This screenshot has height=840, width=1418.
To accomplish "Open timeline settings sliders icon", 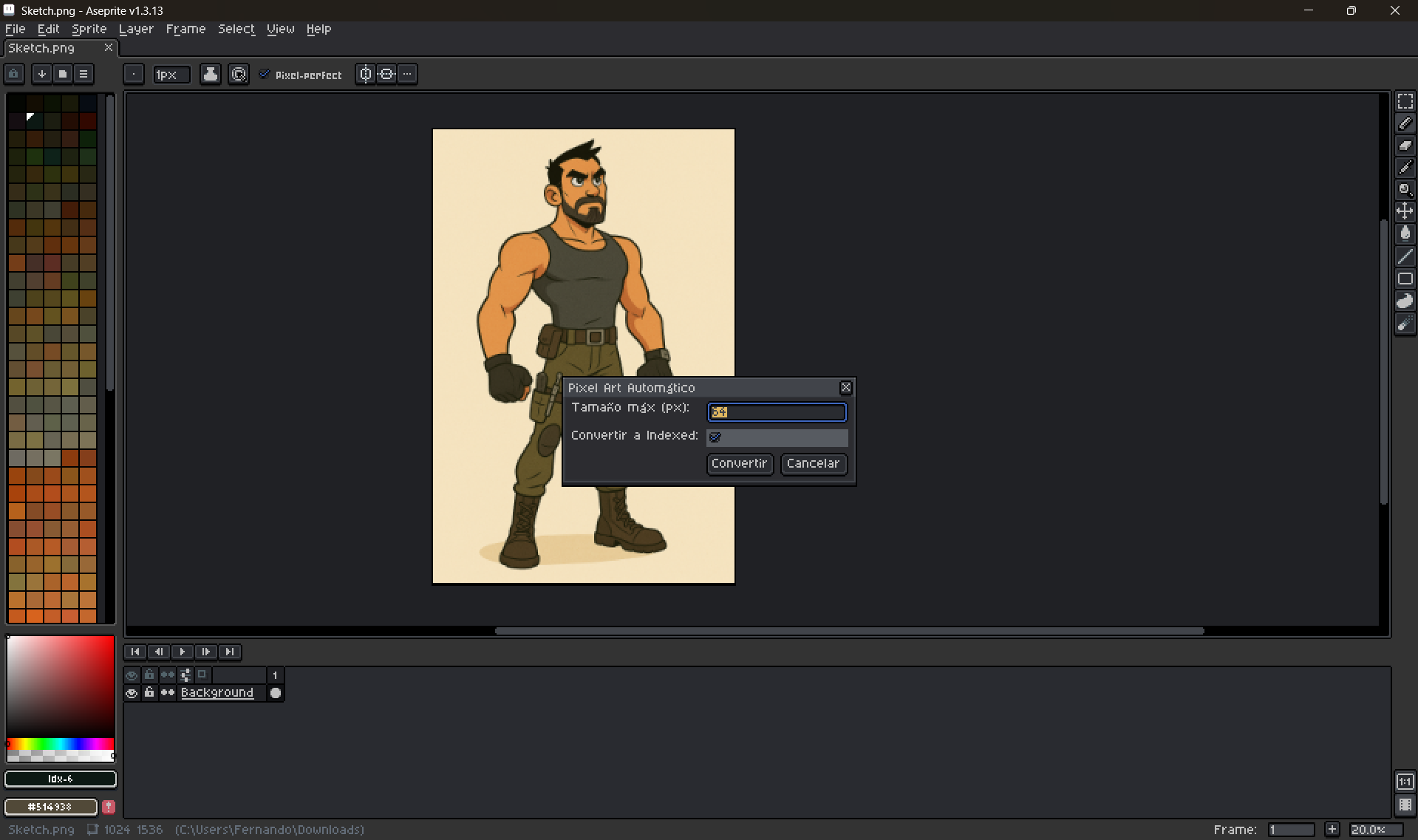I will (x=185, y=675).
